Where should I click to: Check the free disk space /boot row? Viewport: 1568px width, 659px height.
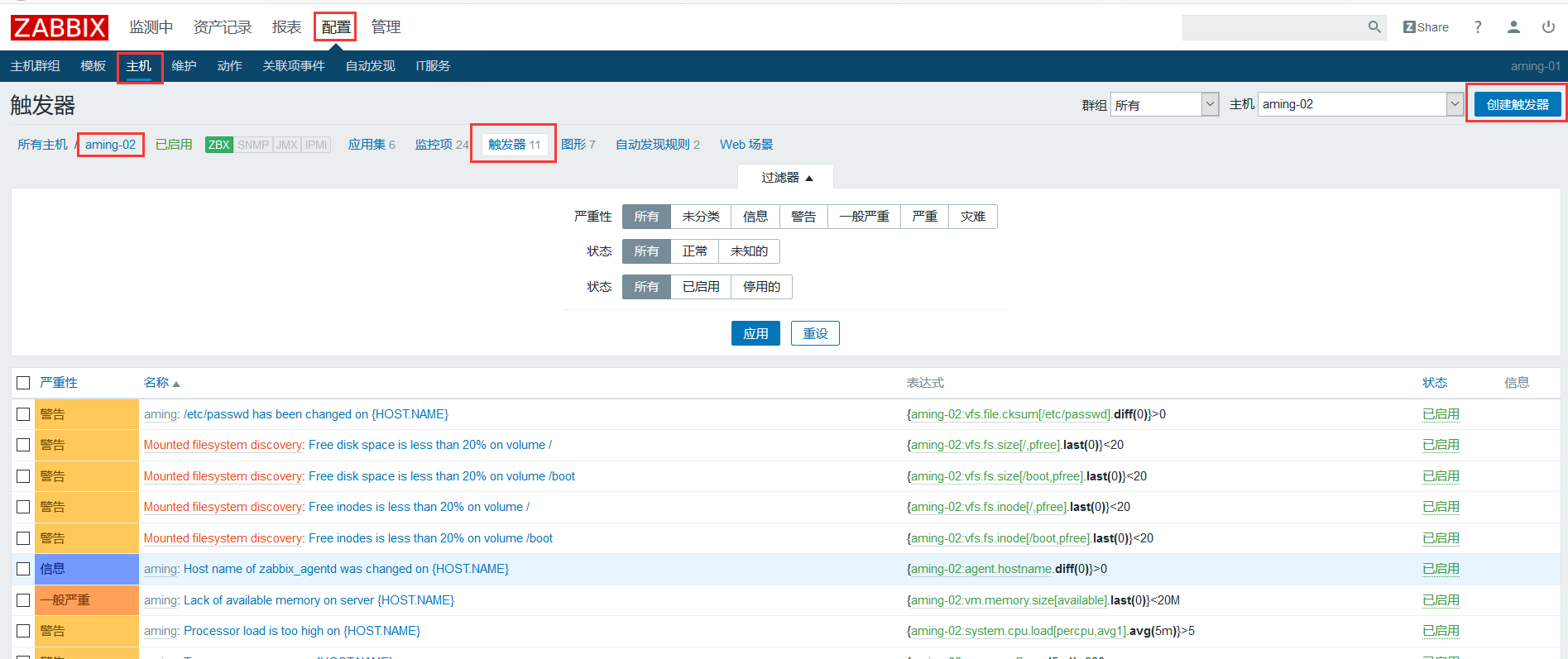click(23, 476)
